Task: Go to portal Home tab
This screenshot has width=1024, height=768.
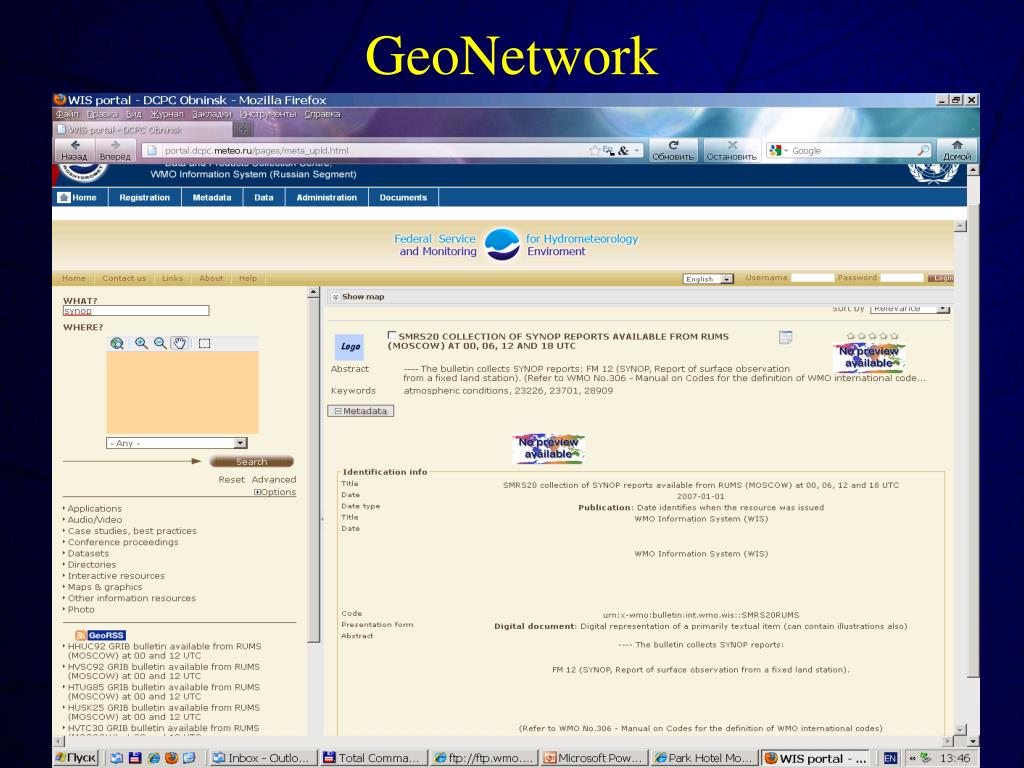Action: [80, 197]
